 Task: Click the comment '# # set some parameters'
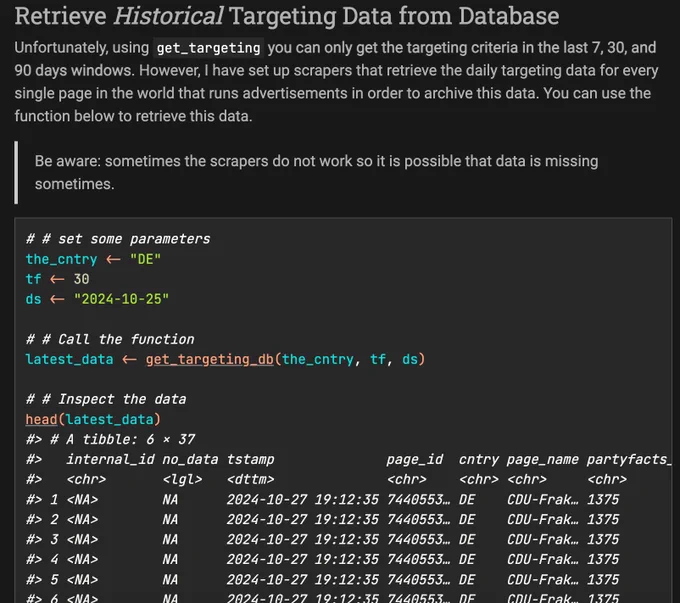point(118,239)
